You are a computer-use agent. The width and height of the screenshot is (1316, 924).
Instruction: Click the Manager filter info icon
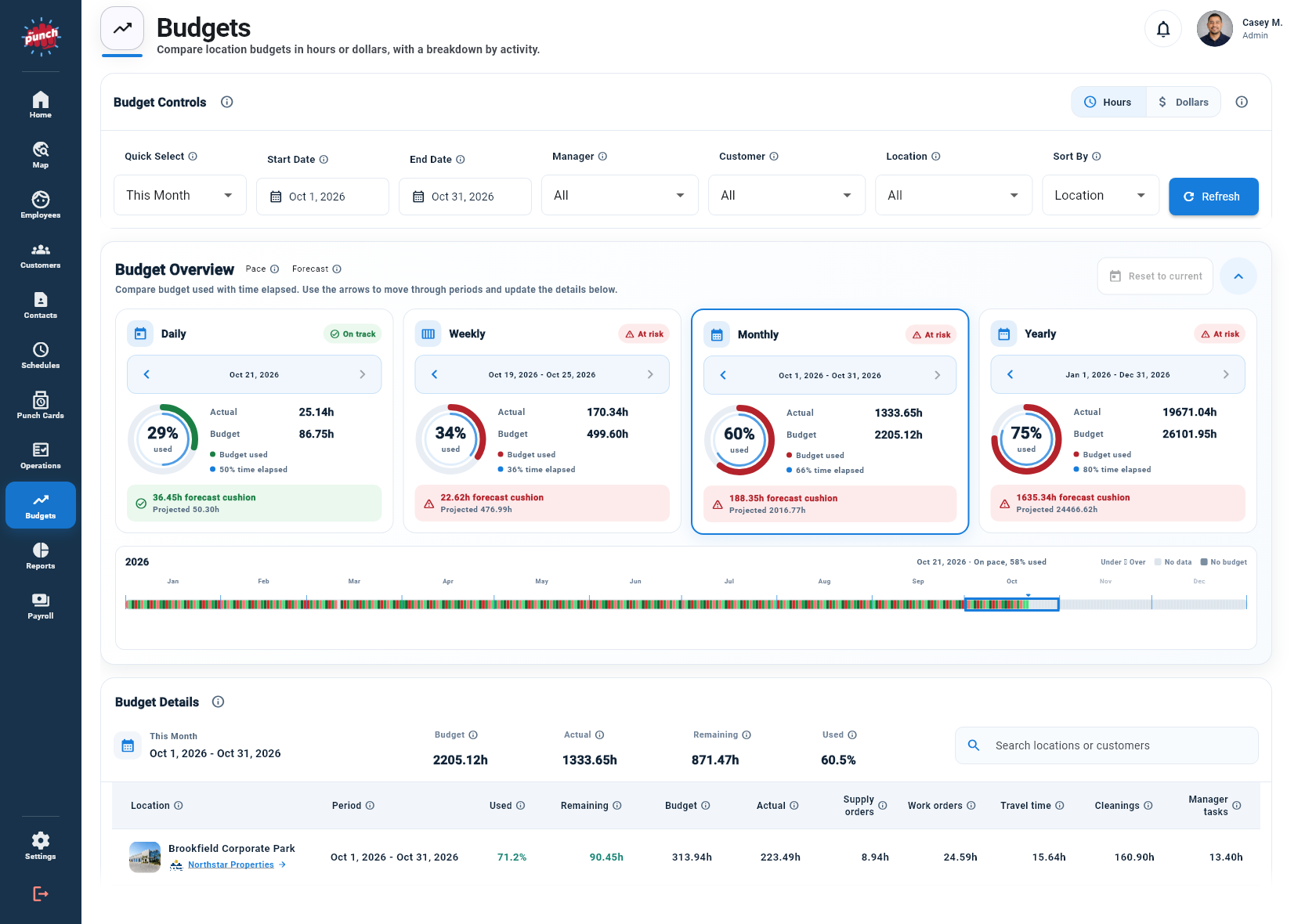pos(602,157)
